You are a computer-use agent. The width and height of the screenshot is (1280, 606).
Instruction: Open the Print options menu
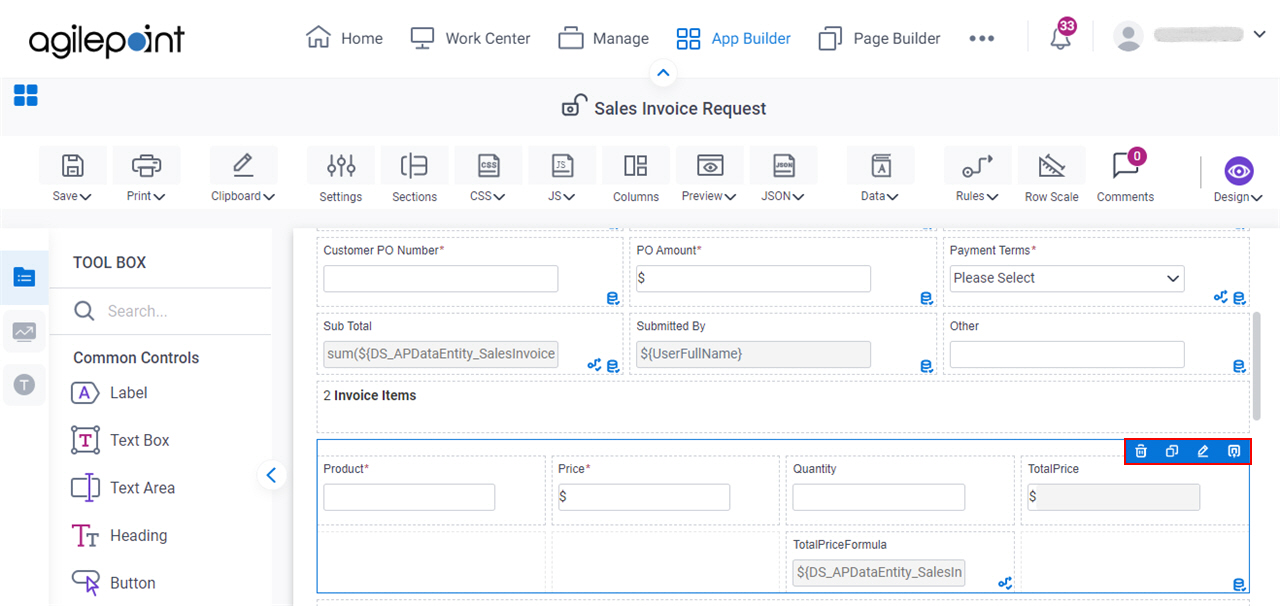(146, 176)
